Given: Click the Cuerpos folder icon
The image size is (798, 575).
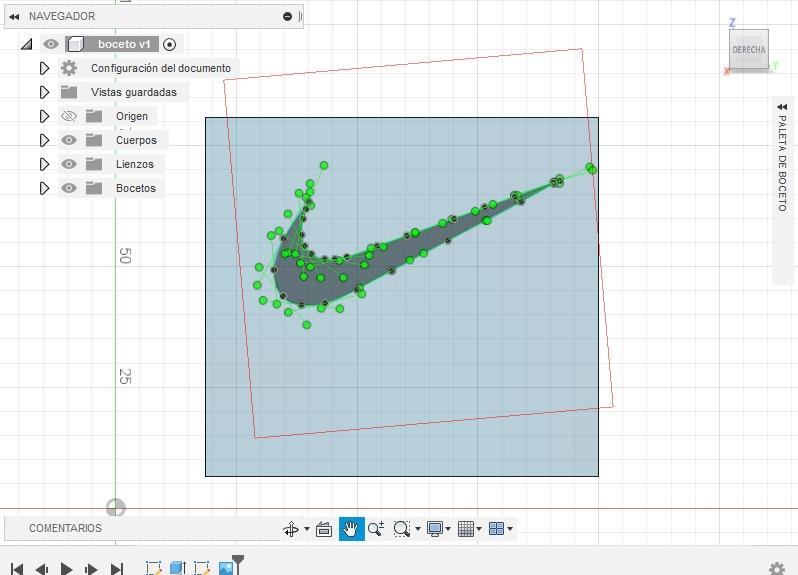Looking at the screenshot, I should 94,140.
